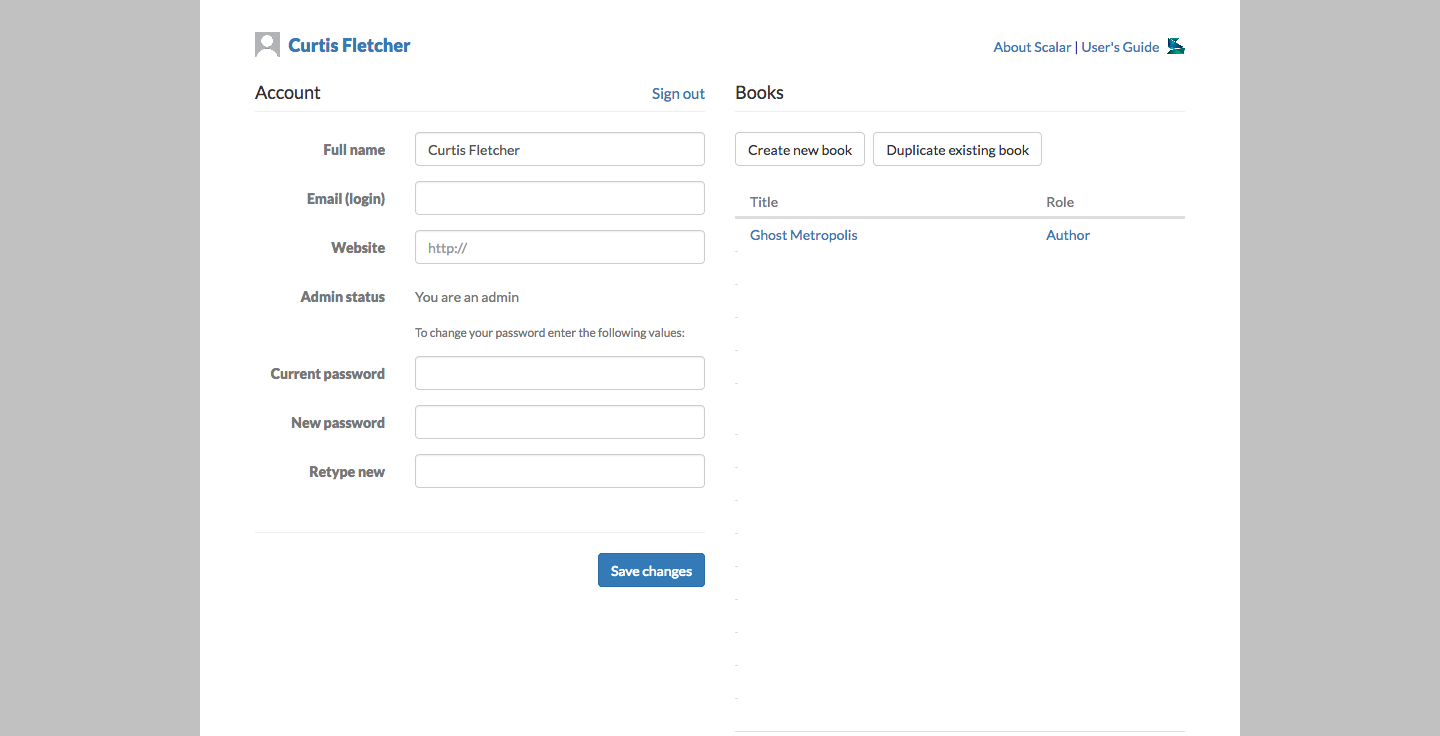Click the Books section heading
This screenshot has width=1440, height=736.
tap(759, 93)
